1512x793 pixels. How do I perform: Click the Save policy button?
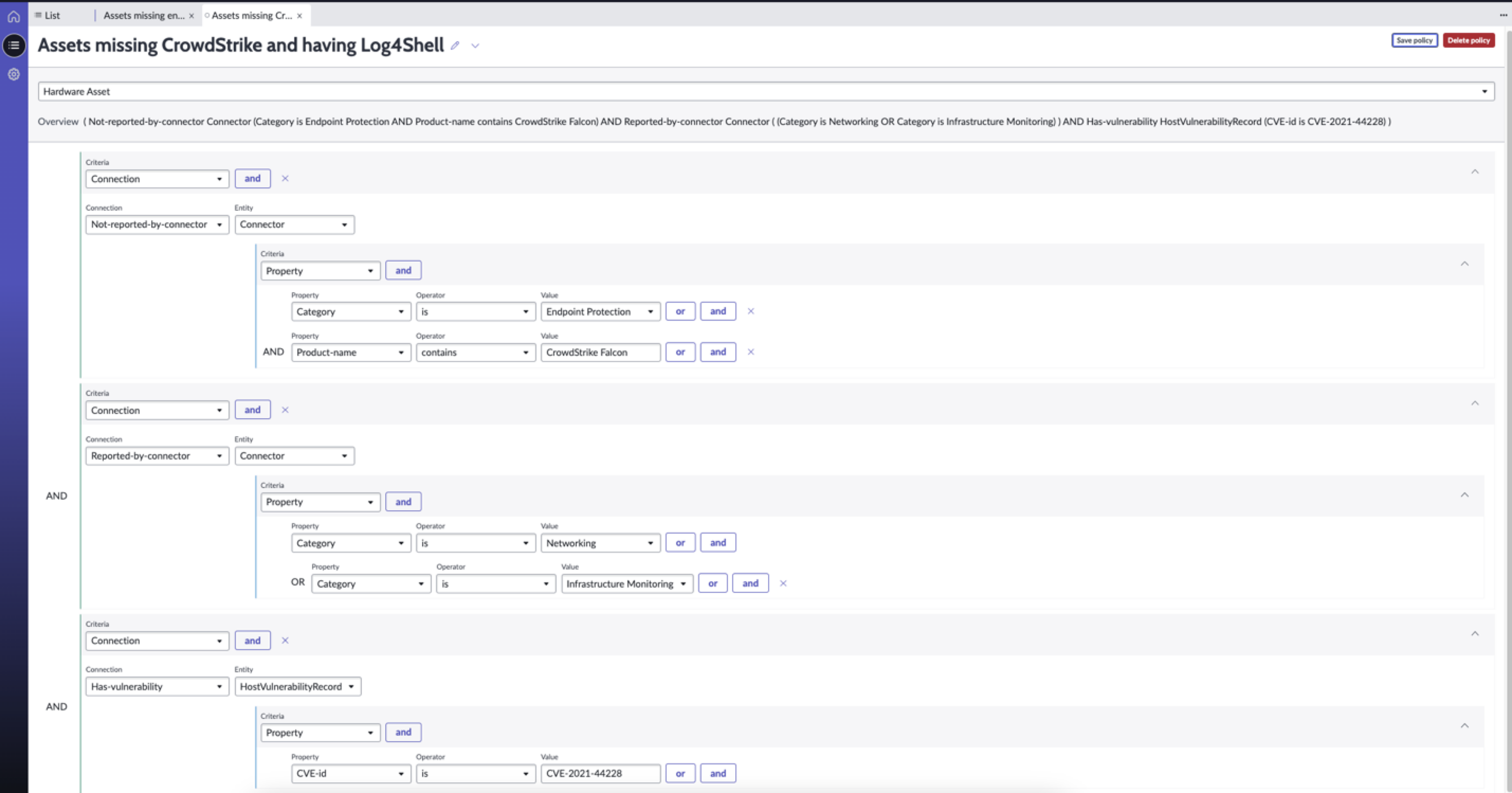pyautogui.click(x=1414, y=41)
